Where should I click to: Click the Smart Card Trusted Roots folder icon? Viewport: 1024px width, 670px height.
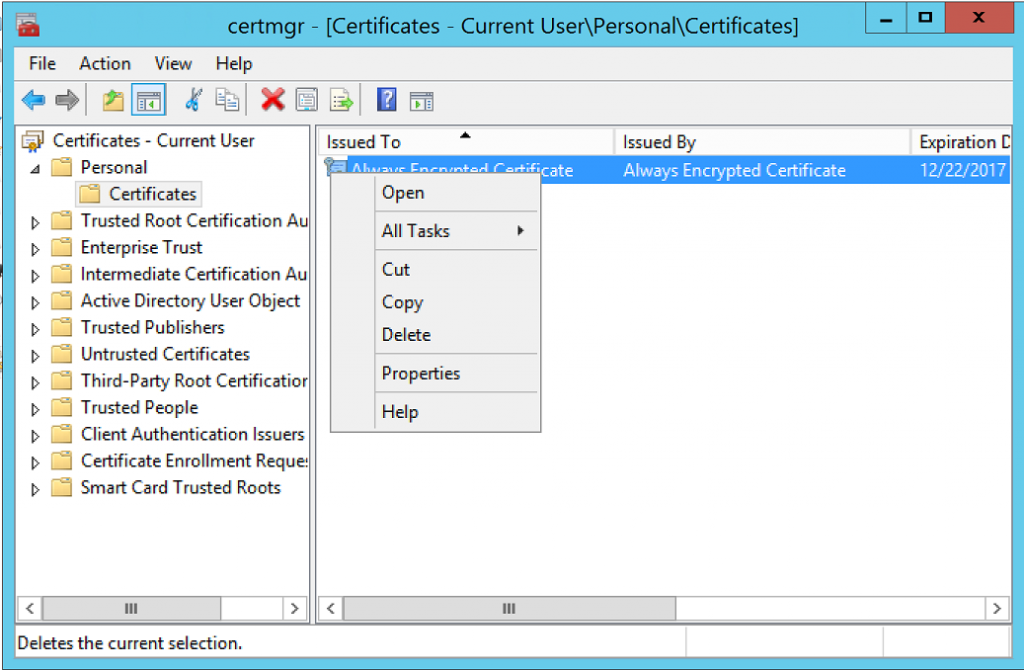point(61,487)
